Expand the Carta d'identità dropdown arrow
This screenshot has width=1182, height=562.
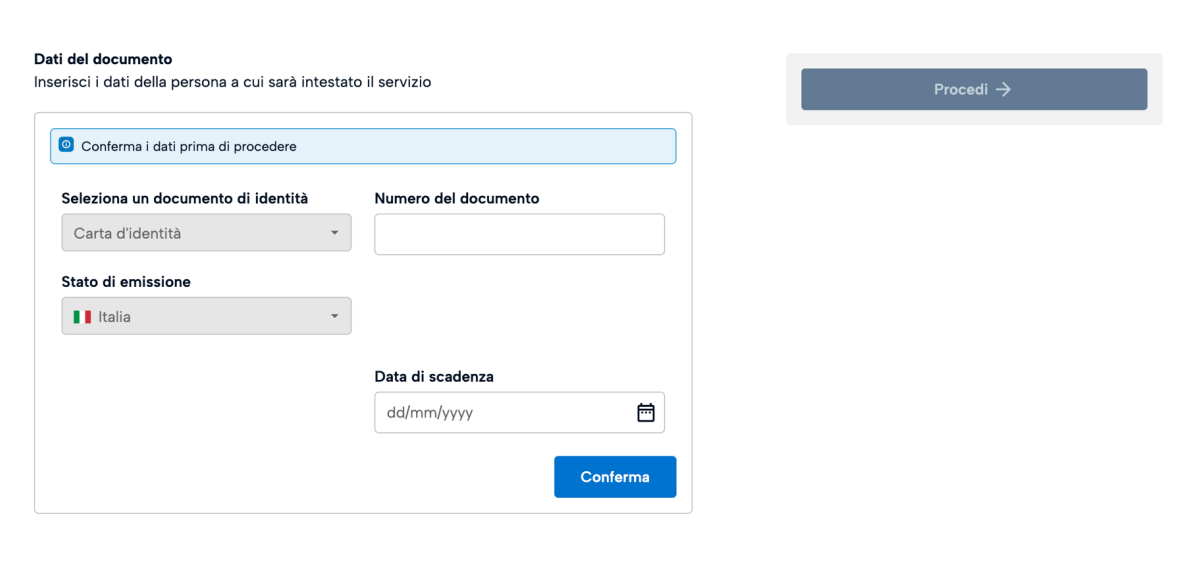click(335, 233)
